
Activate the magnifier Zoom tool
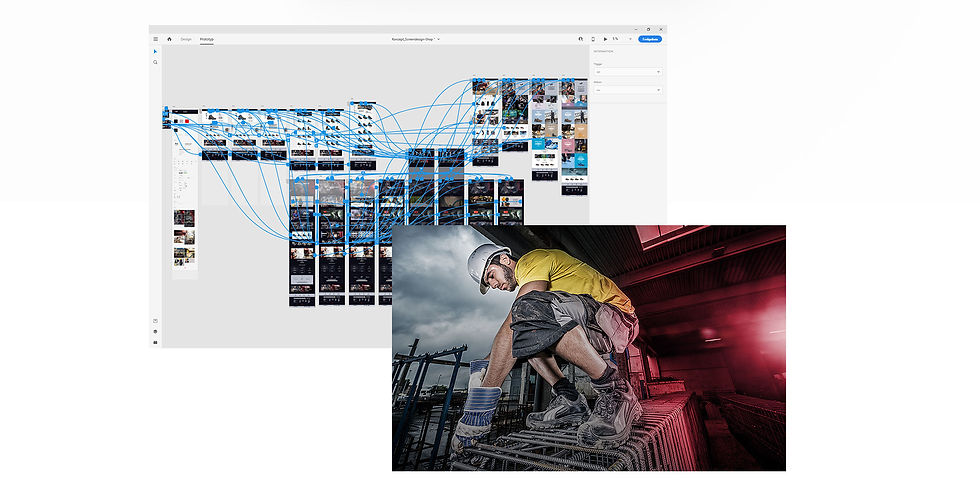point(156,63)
